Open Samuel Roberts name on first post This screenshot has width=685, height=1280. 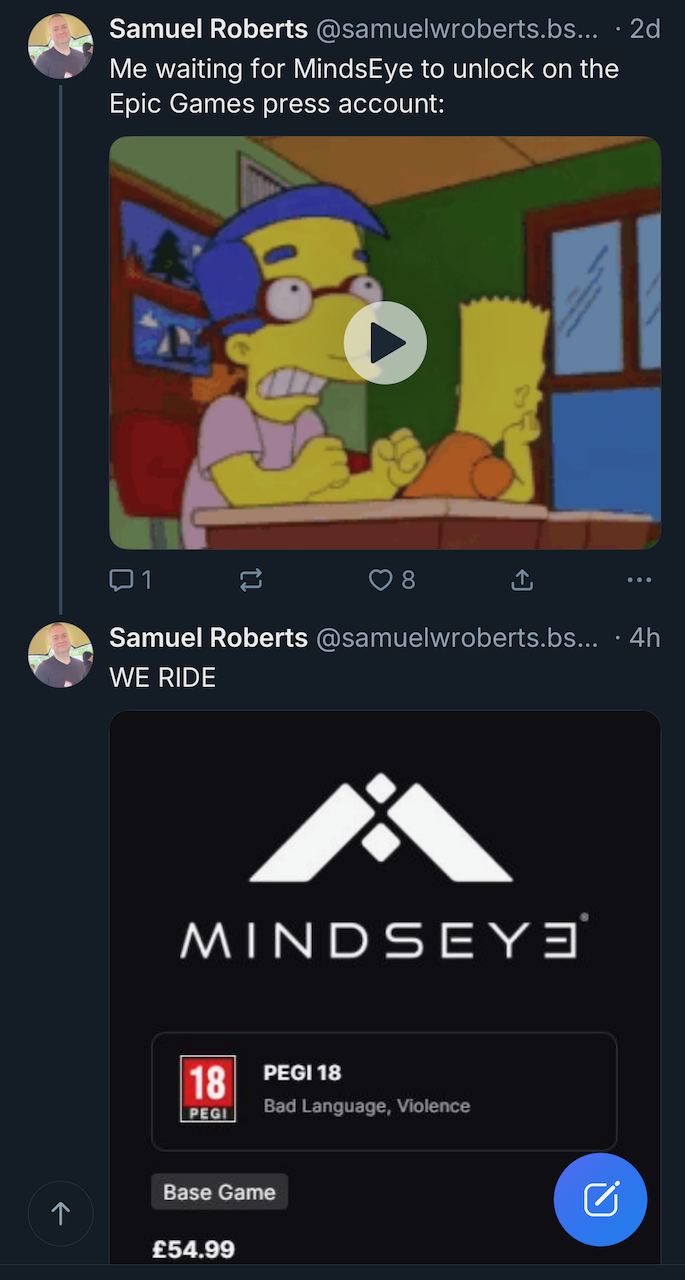click(208, 29)
